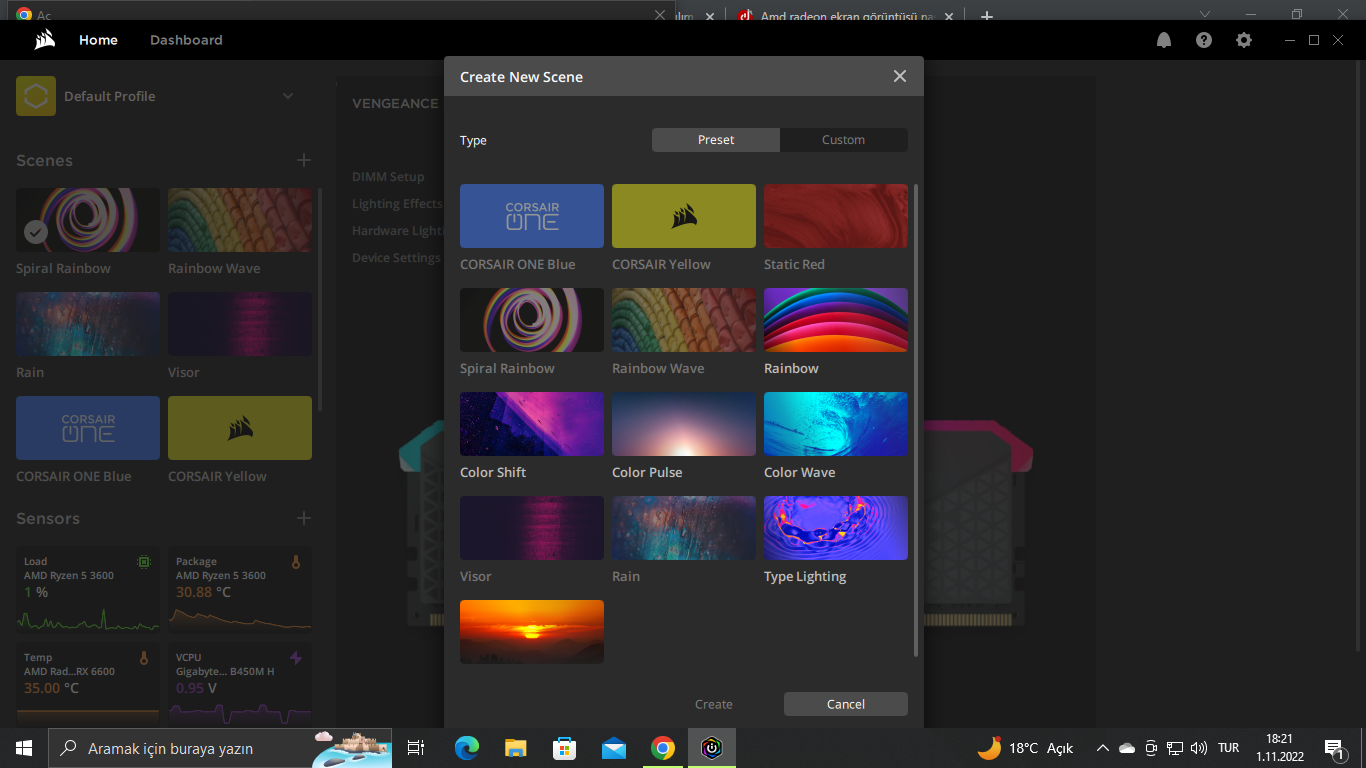Open the notifications bell icon
Image resolution: width=1366 pixels, height=768 pixels.
1164,40
